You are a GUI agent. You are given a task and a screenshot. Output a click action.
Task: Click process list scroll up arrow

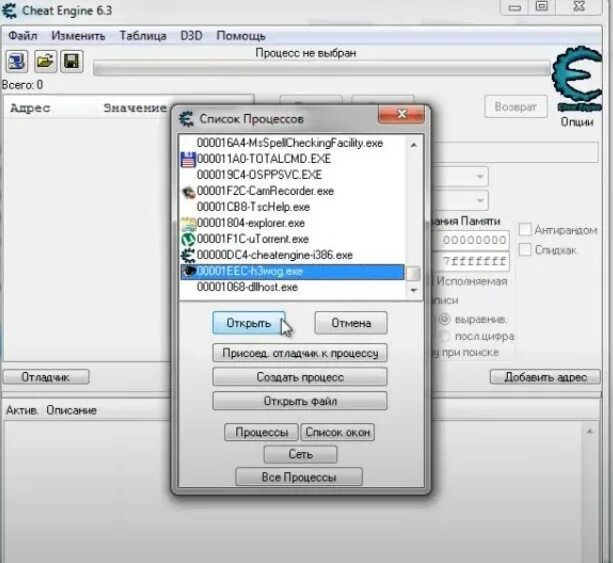(x=414, y=145)
